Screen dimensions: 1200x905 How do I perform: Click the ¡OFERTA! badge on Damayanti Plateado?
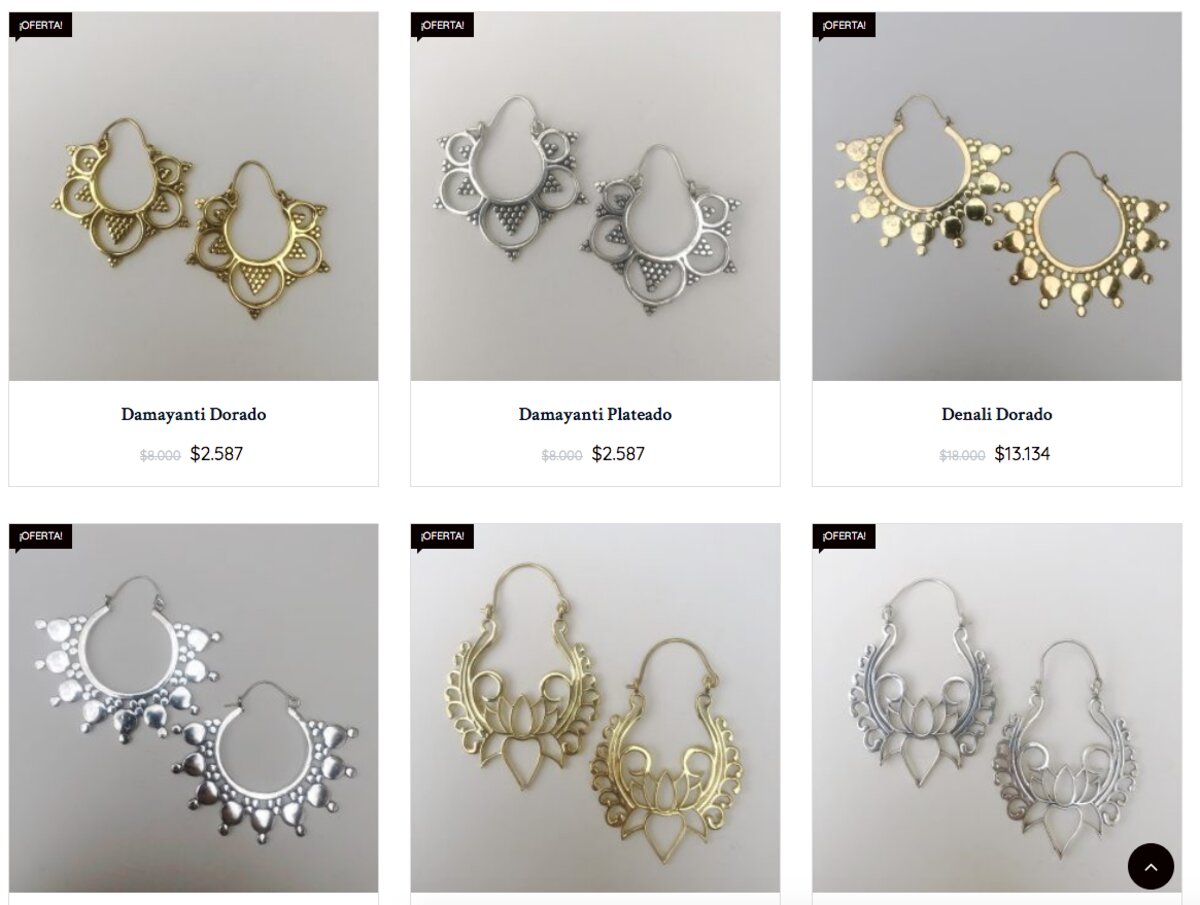443,25
